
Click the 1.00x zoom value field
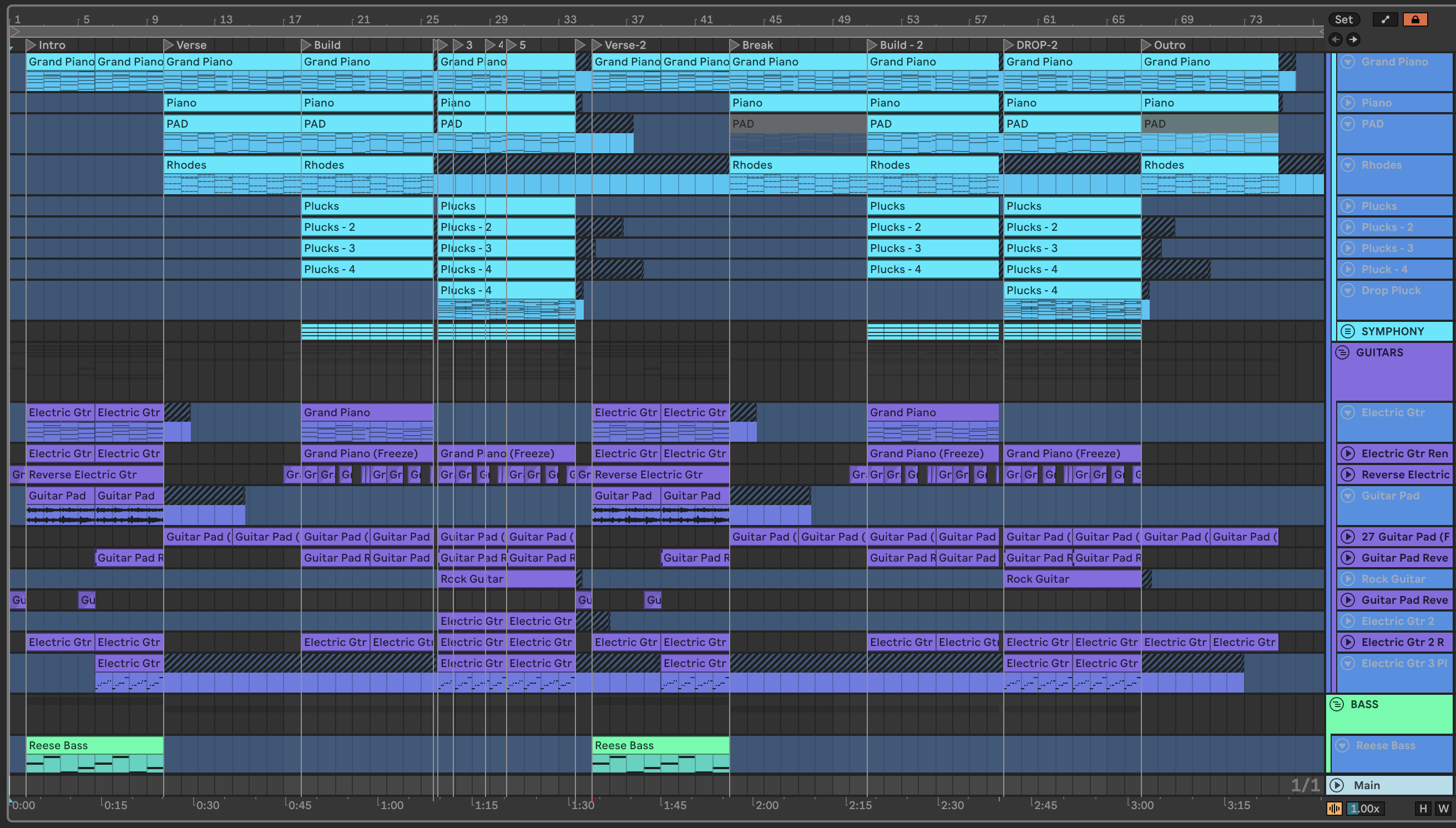click(1364, 808)
